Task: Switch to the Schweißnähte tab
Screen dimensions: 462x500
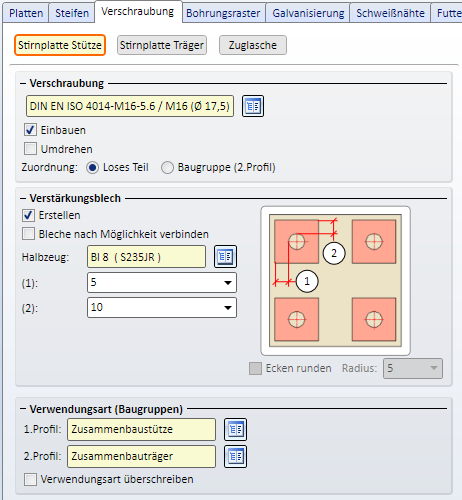Action: coord(390,13)
